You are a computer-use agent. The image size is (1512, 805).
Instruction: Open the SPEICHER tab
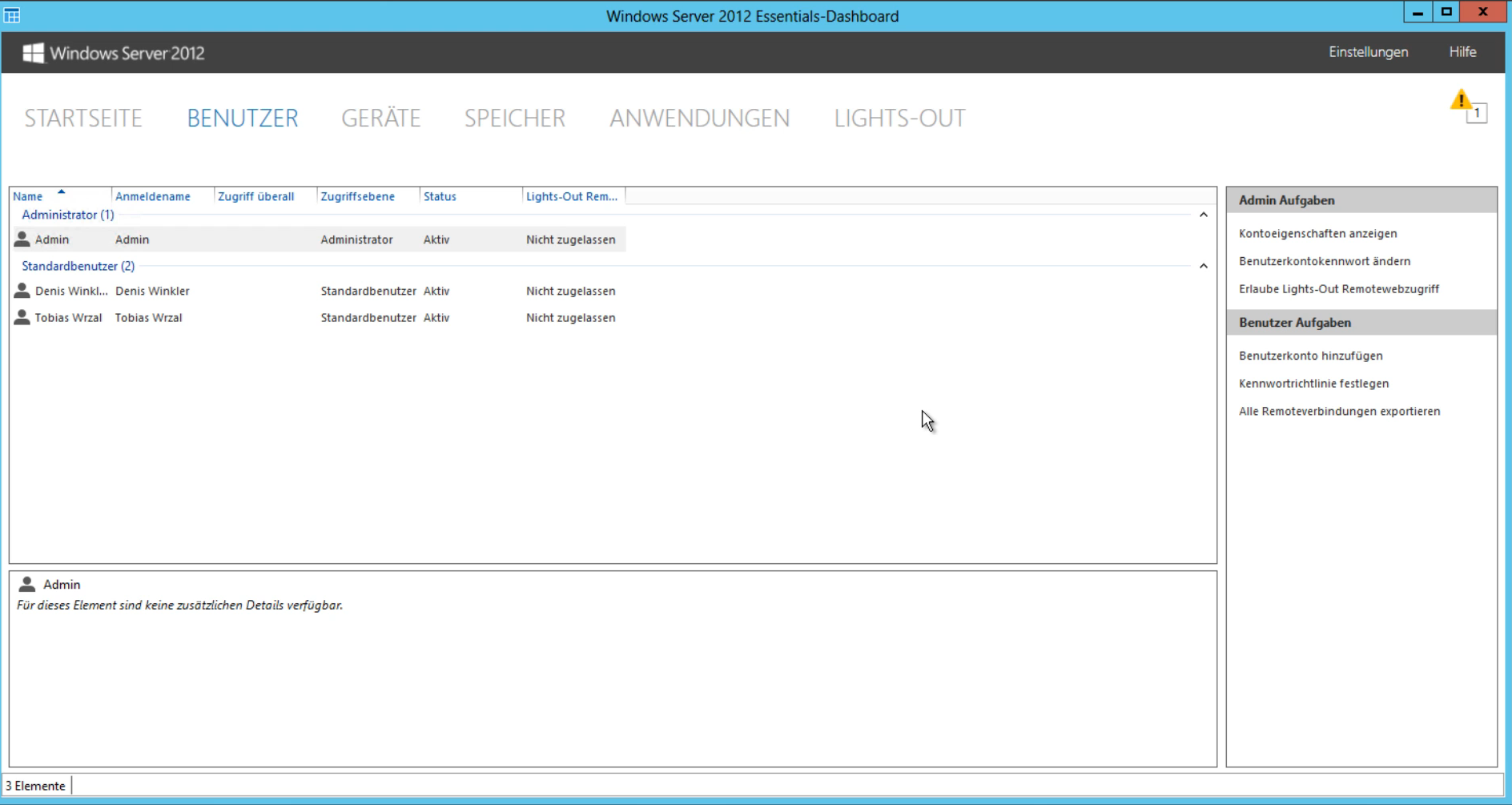tap(514, 119)
